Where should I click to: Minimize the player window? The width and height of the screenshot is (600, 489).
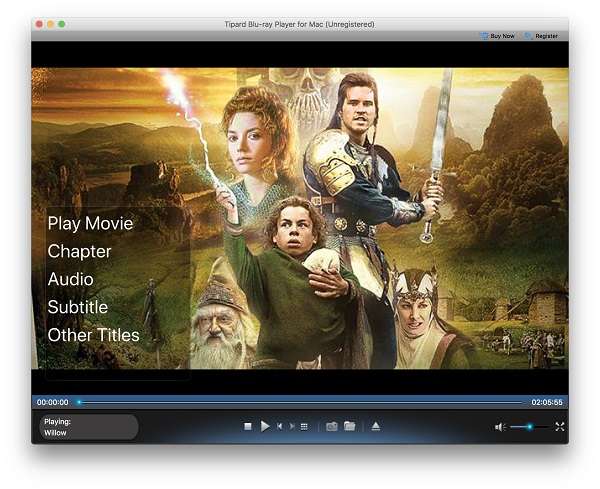[x=50, y=24]
